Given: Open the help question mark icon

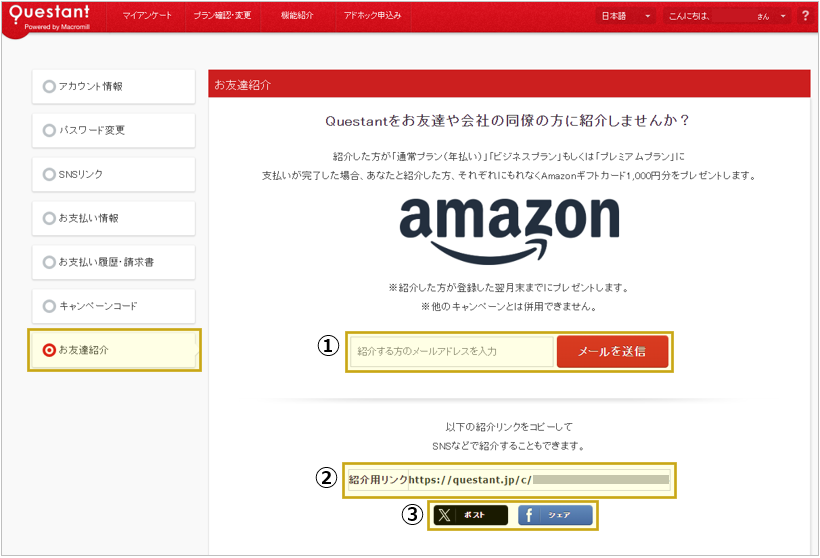Looking at the screenshot, I should (805, 16).
